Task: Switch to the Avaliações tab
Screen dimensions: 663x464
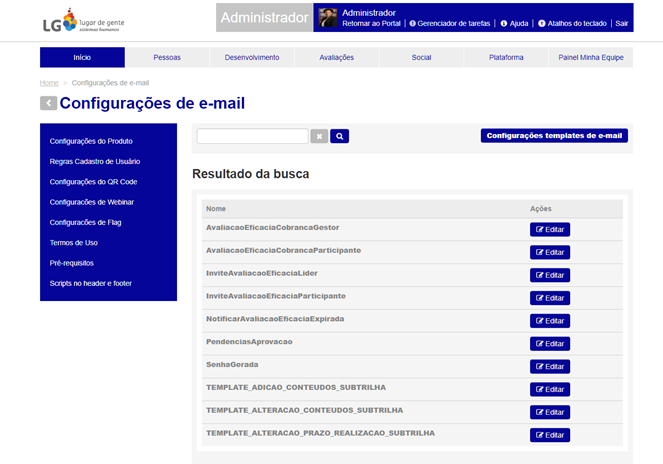Action: click(336, 58)
